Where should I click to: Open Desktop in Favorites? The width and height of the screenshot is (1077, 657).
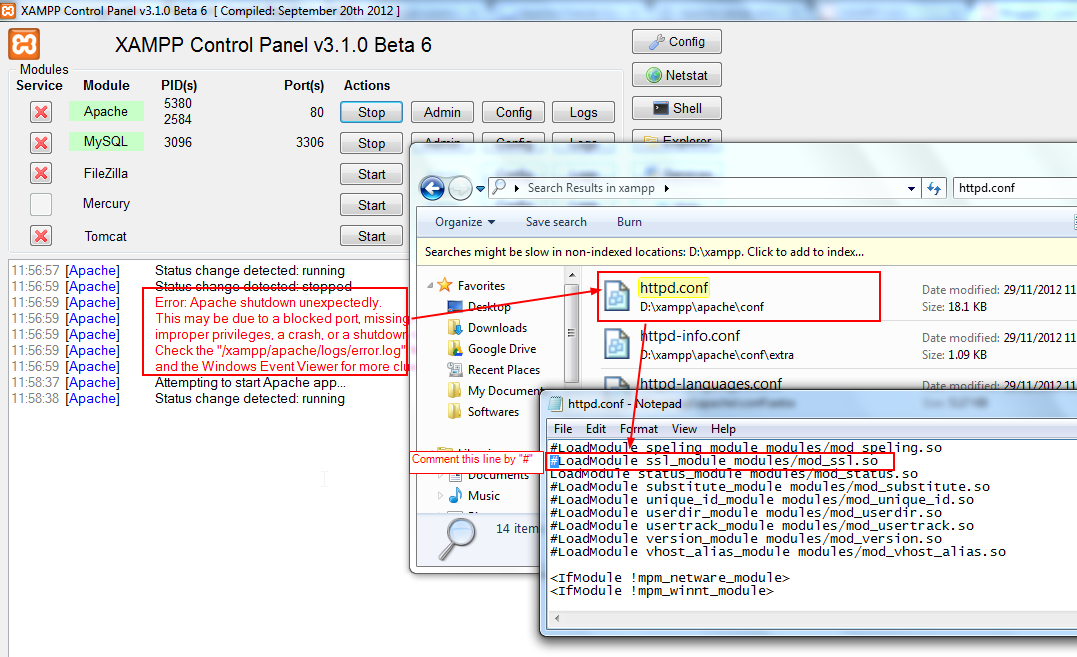pos(489,307)
